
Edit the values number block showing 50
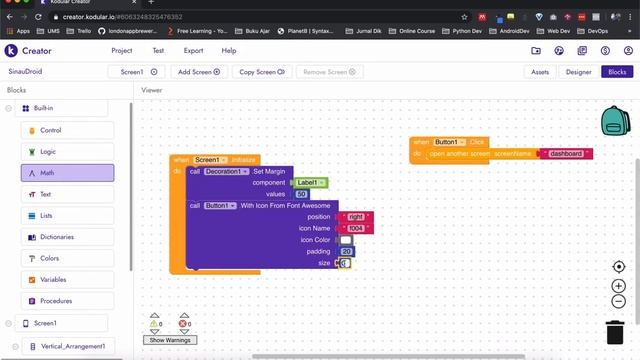pyautogui.click(x=301, y=194)
